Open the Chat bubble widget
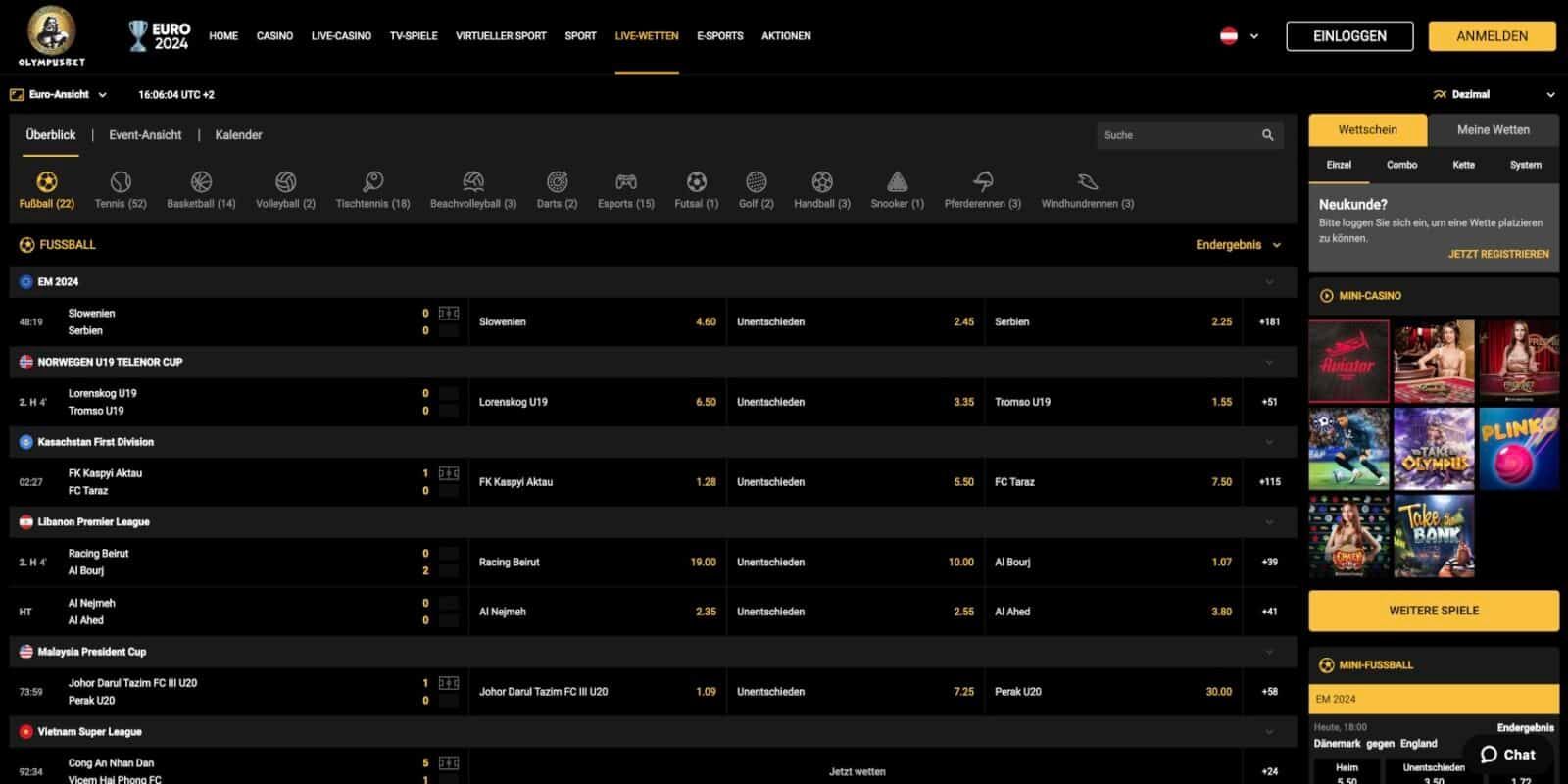 coord(1508,754)
